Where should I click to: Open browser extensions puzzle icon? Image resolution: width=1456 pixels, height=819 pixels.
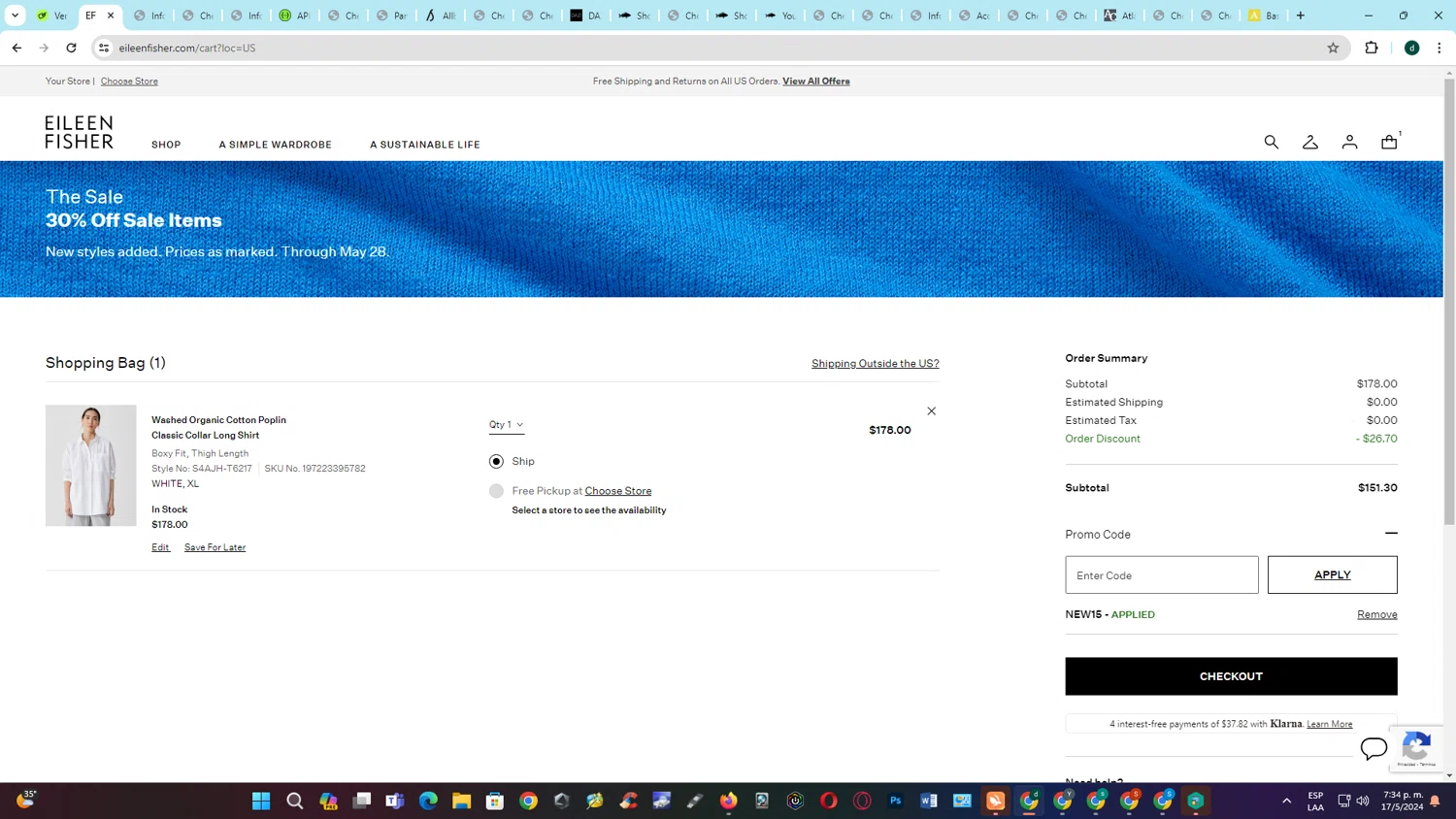1372,48
